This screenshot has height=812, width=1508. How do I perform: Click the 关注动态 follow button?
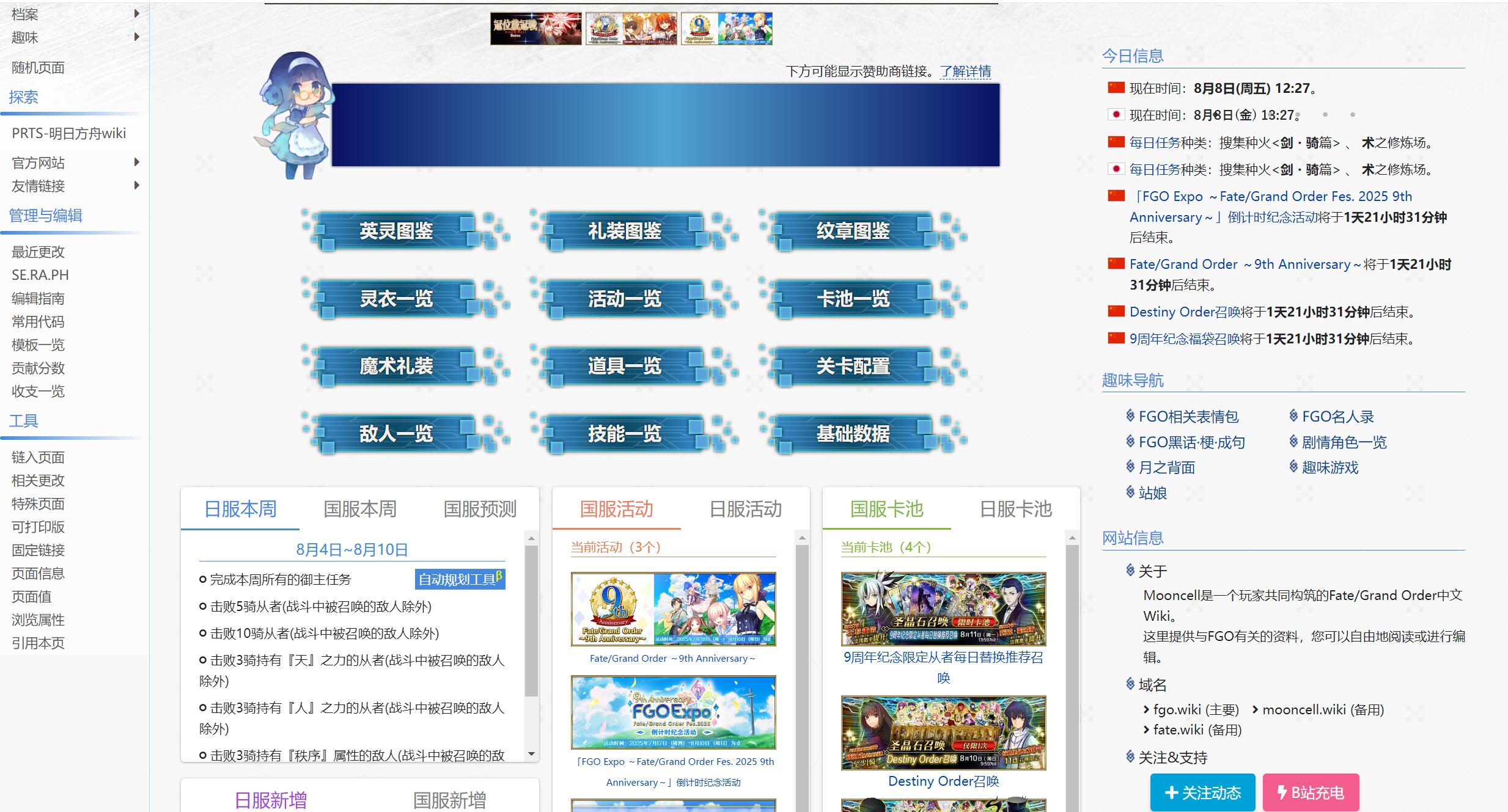[1202, 792]
